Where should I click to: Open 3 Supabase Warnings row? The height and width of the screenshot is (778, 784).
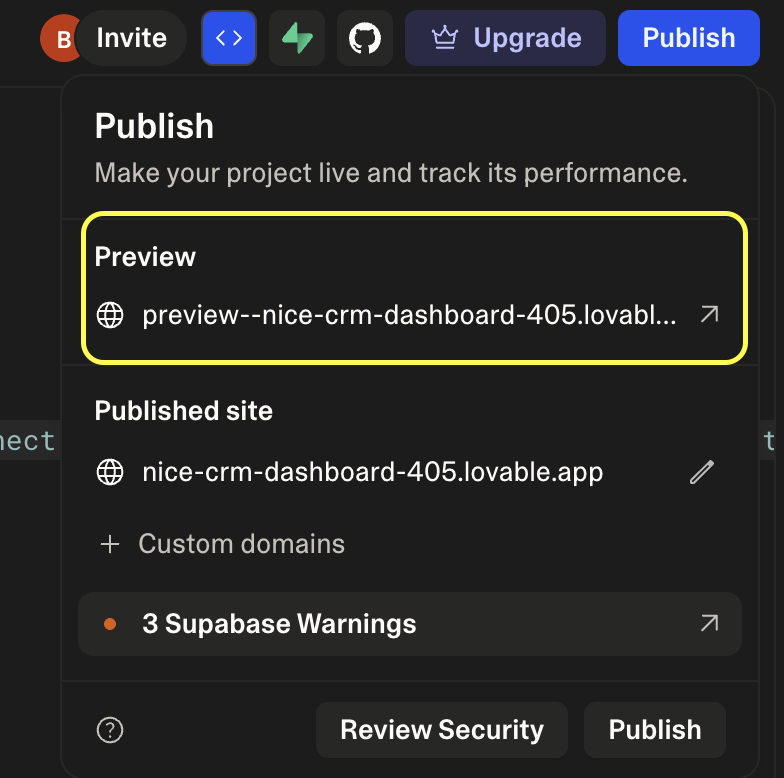410,624
